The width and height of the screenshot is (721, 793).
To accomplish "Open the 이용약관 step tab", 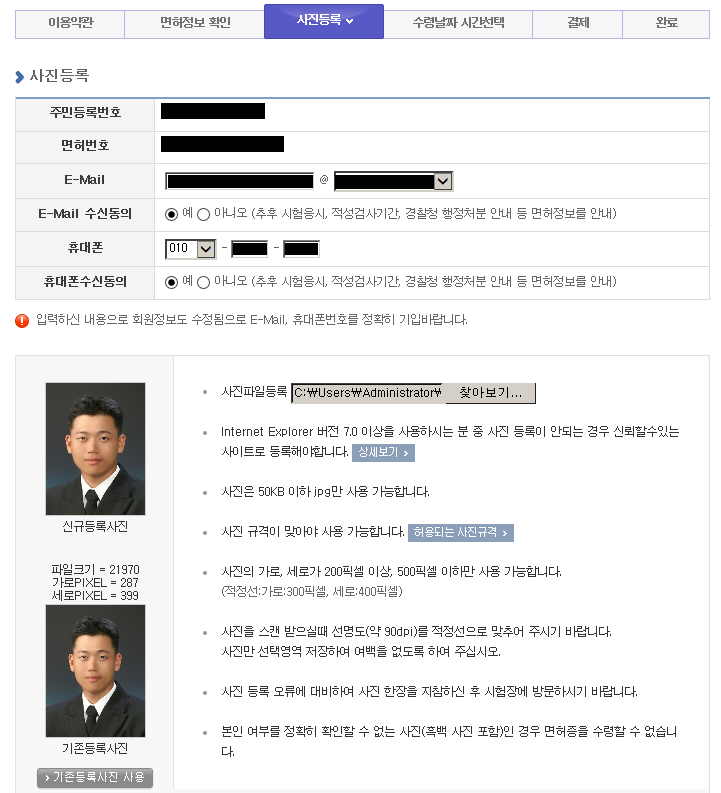I will (x=70, y=23).
